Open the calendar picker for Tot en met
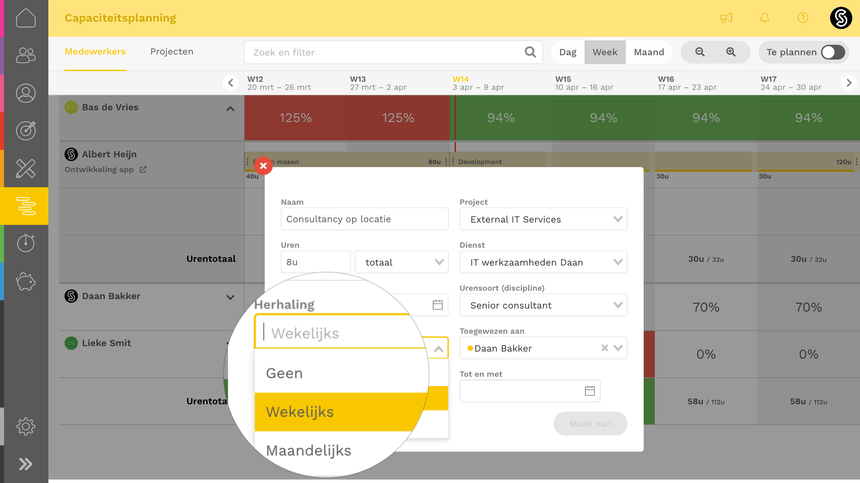This screenshot has height=483, width=860. click(x=590, y=391)
